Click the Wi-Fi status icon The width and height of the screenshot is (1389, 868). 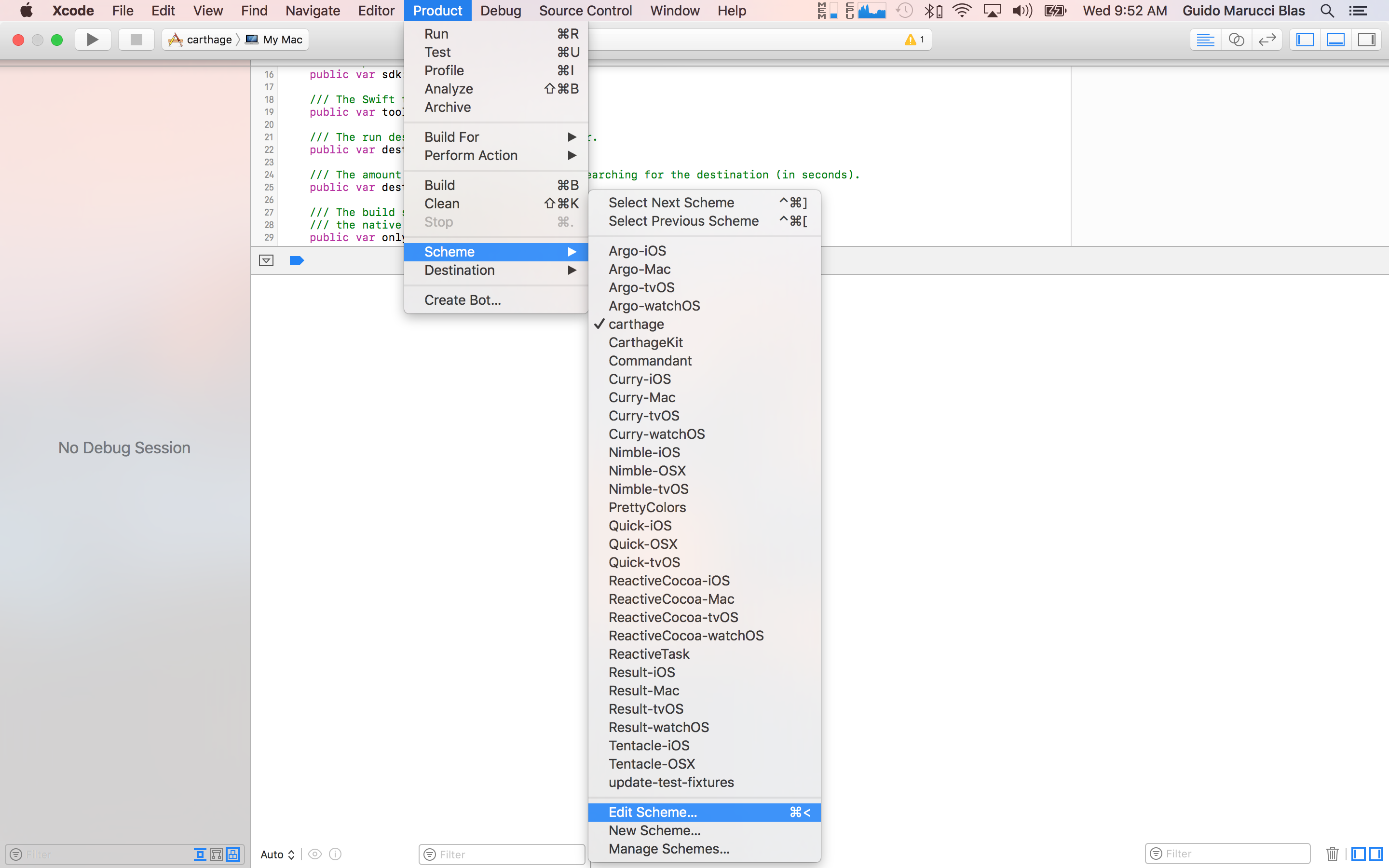[x=961, y=10]
